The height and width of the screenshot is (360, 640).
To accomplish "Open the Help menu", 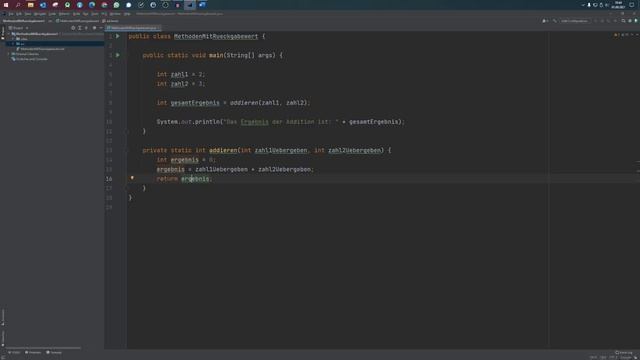I will [x=127, y=14].
